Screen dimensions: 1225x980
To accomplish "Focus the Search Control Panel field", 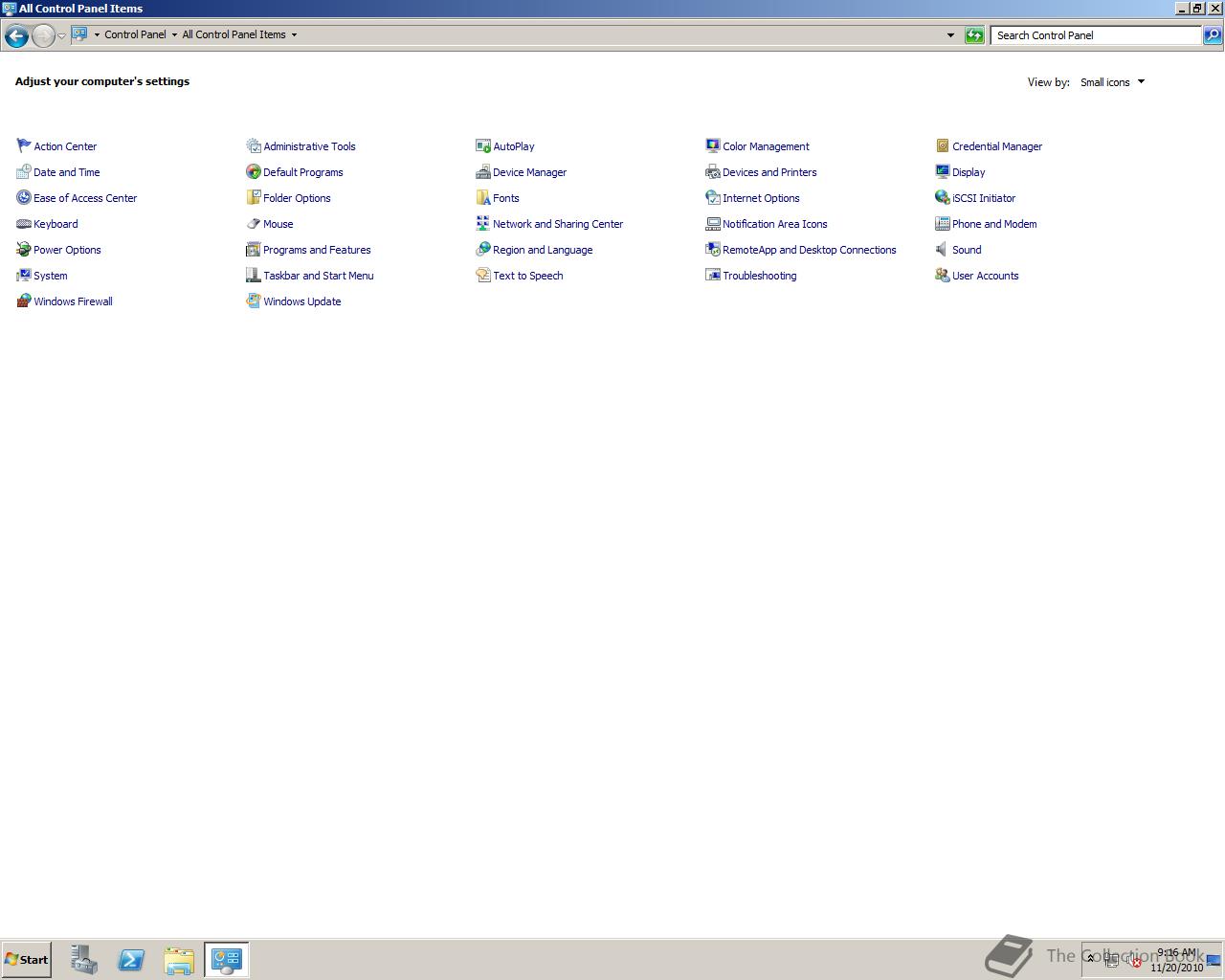I will (x=1097, y=35).
